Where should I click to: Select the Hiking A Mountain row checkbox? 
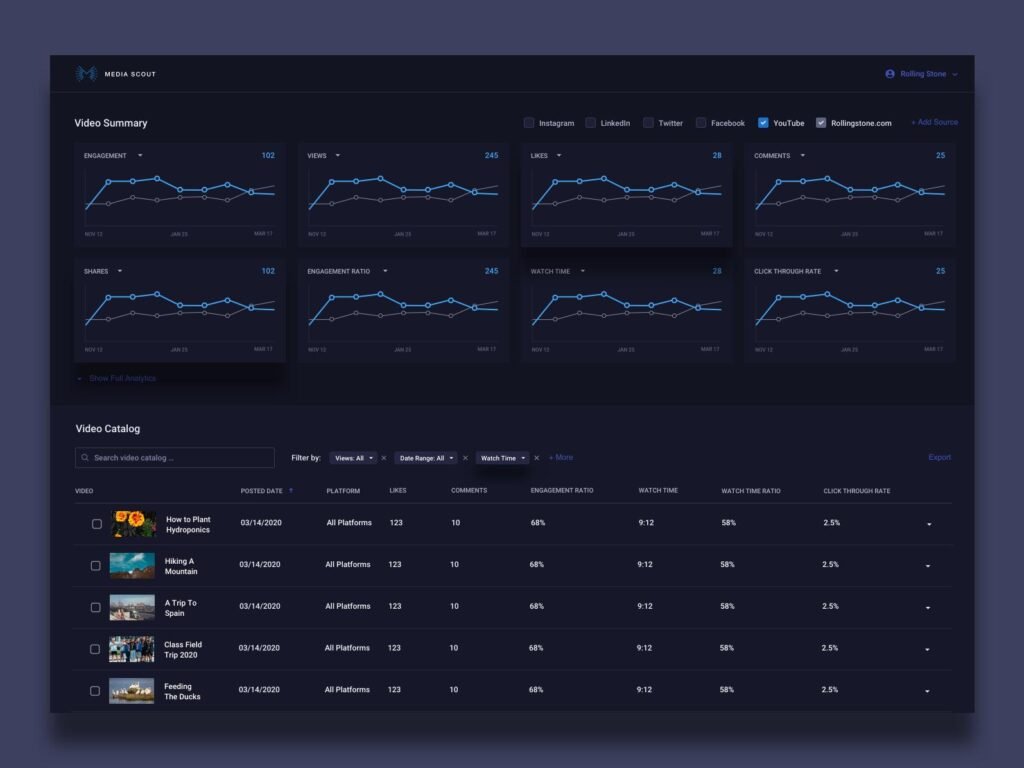[96, 566]
